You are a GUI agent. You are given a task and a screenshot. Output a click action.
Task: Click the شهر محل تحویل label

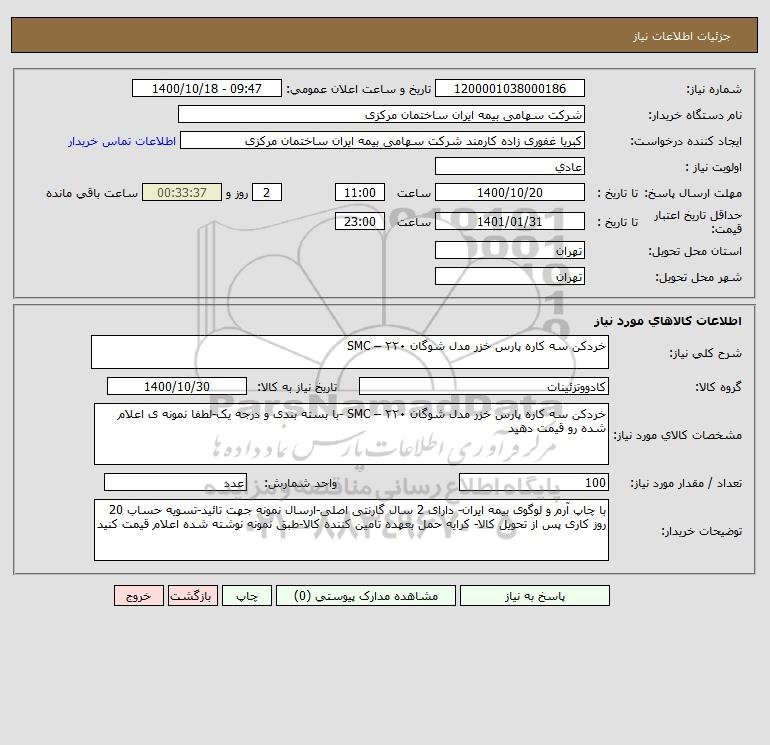[x=698, y=277]
